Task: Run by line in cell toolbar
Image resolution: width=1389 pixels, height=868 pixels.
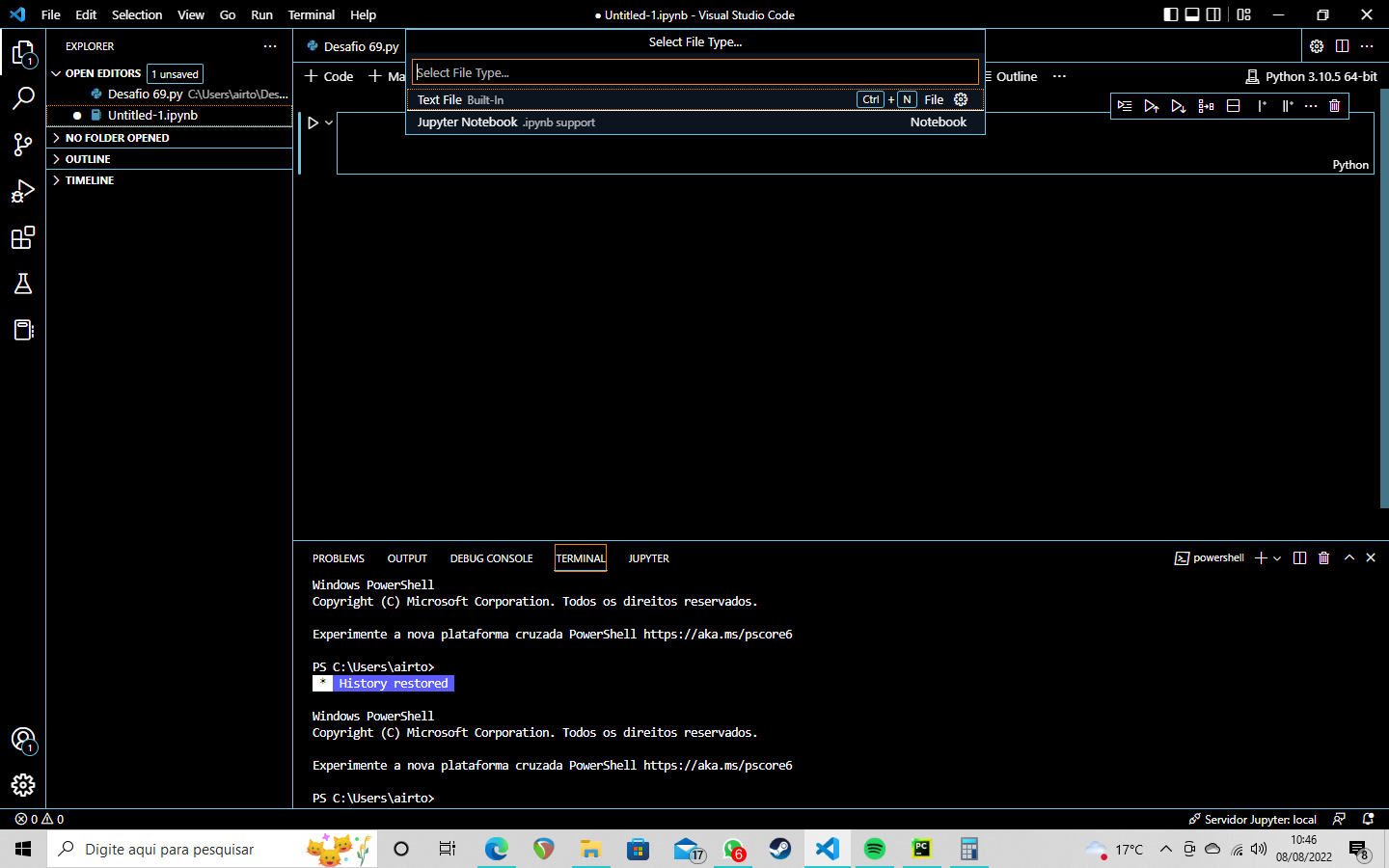Action: tap(1125, 106)
